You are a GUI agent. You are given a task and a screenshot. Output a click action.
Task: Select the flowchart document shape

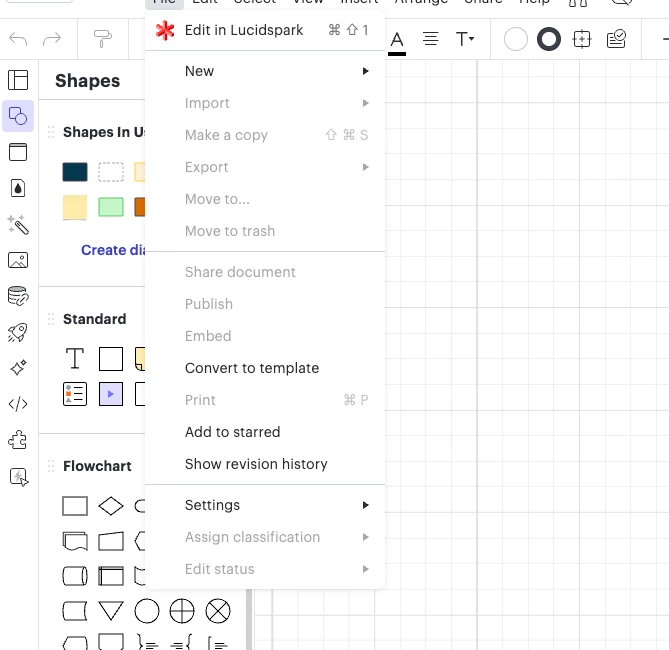[x=75, y=541]
